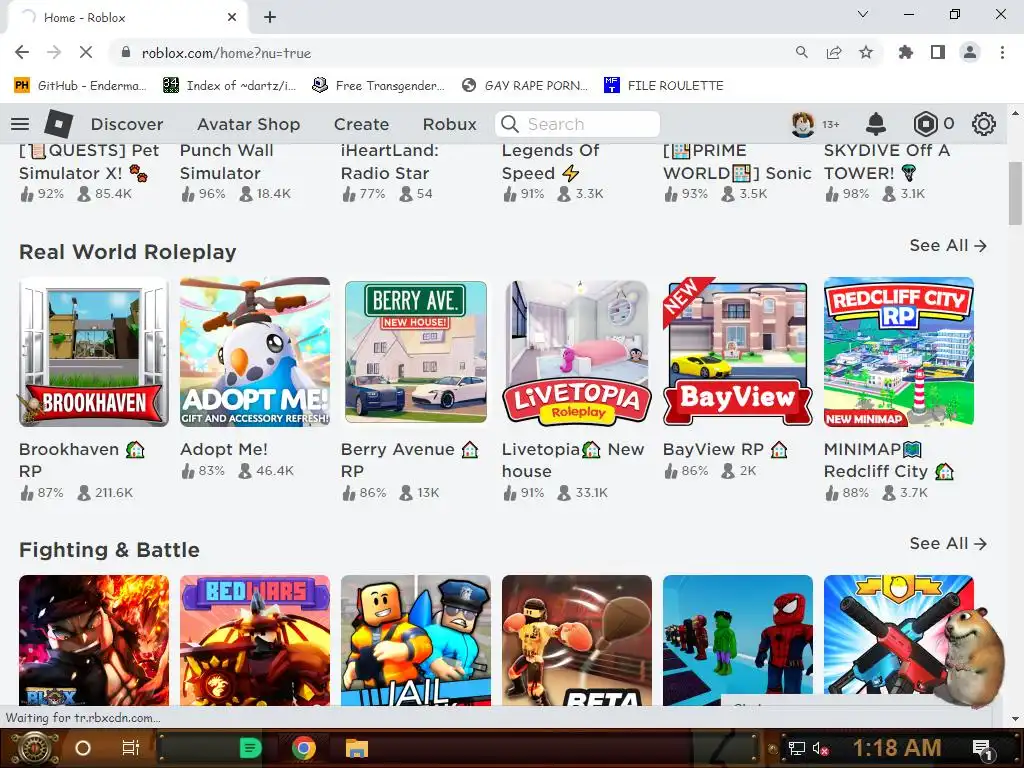The image size is (1024, 768).
Task: Bookmark this page with the star icon
Action: [866, 53]
